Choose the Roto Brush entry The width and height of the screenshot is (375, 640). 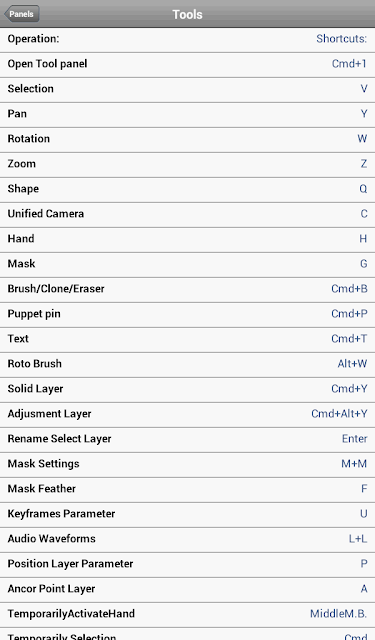click(x=187, y=364)
